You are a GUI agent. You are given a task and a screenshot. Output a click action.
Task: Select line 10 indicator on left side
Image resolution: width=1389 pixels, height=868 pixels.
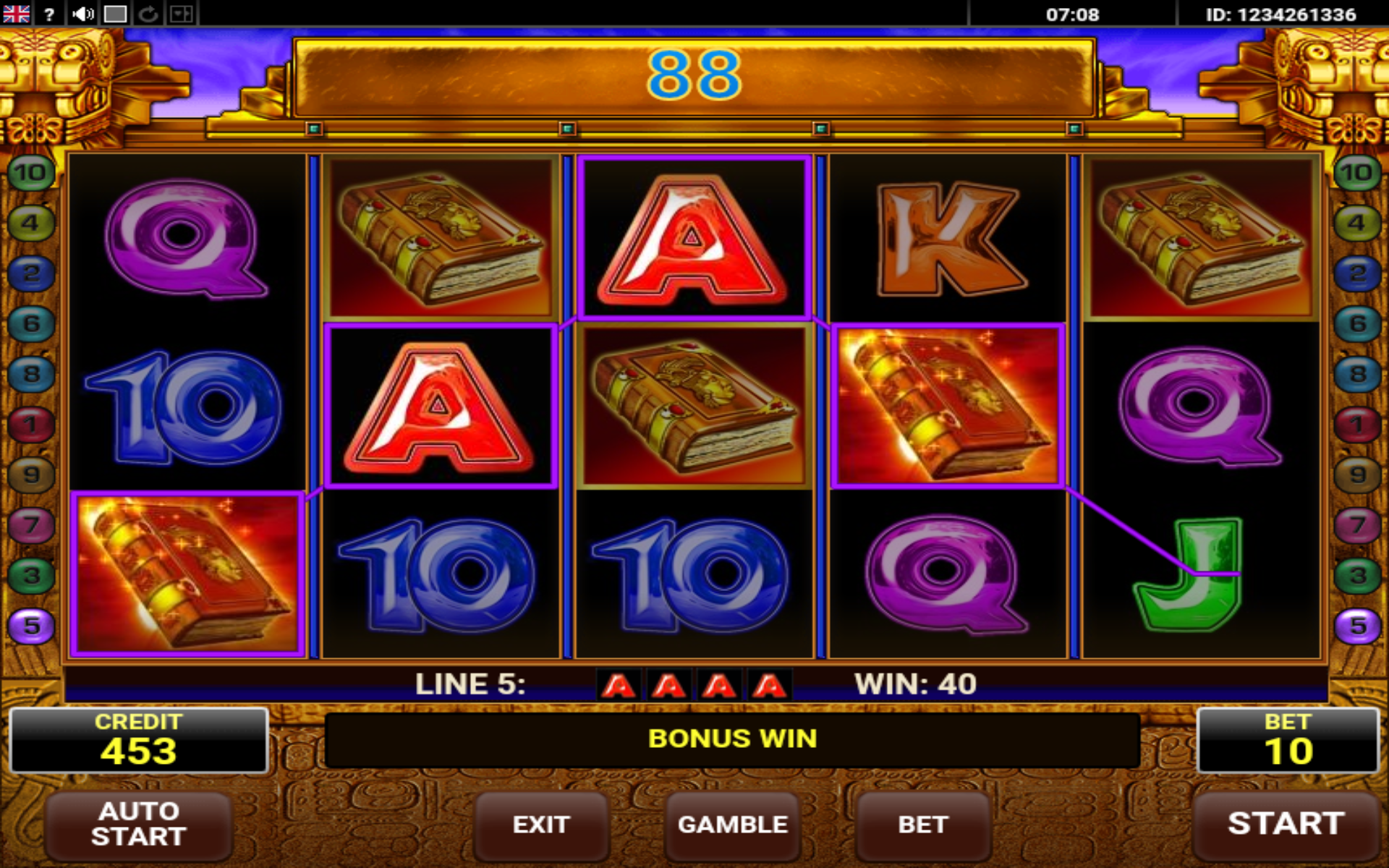point(30,173)
